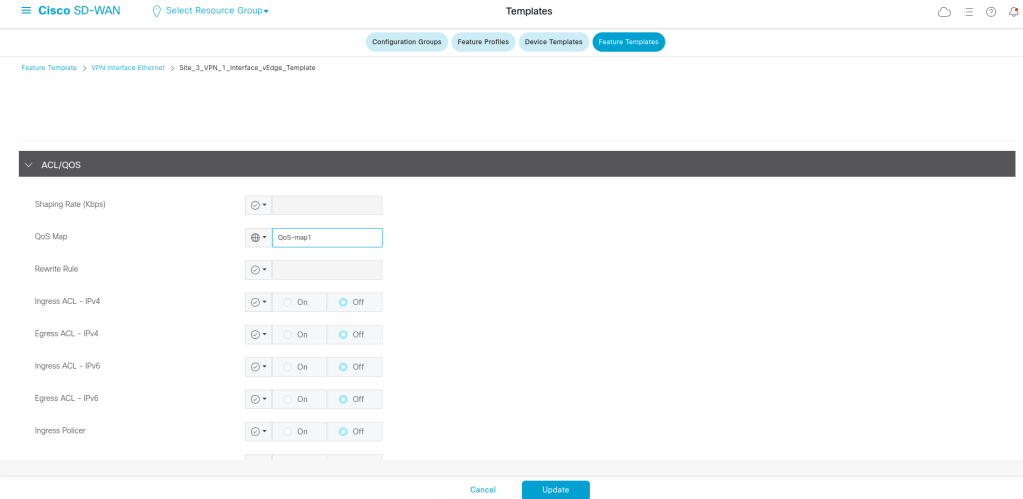Viewport: 1023px width, 499px height.
Task: Switch to the Configuration Groups tab
Action: tap(406, 42)
